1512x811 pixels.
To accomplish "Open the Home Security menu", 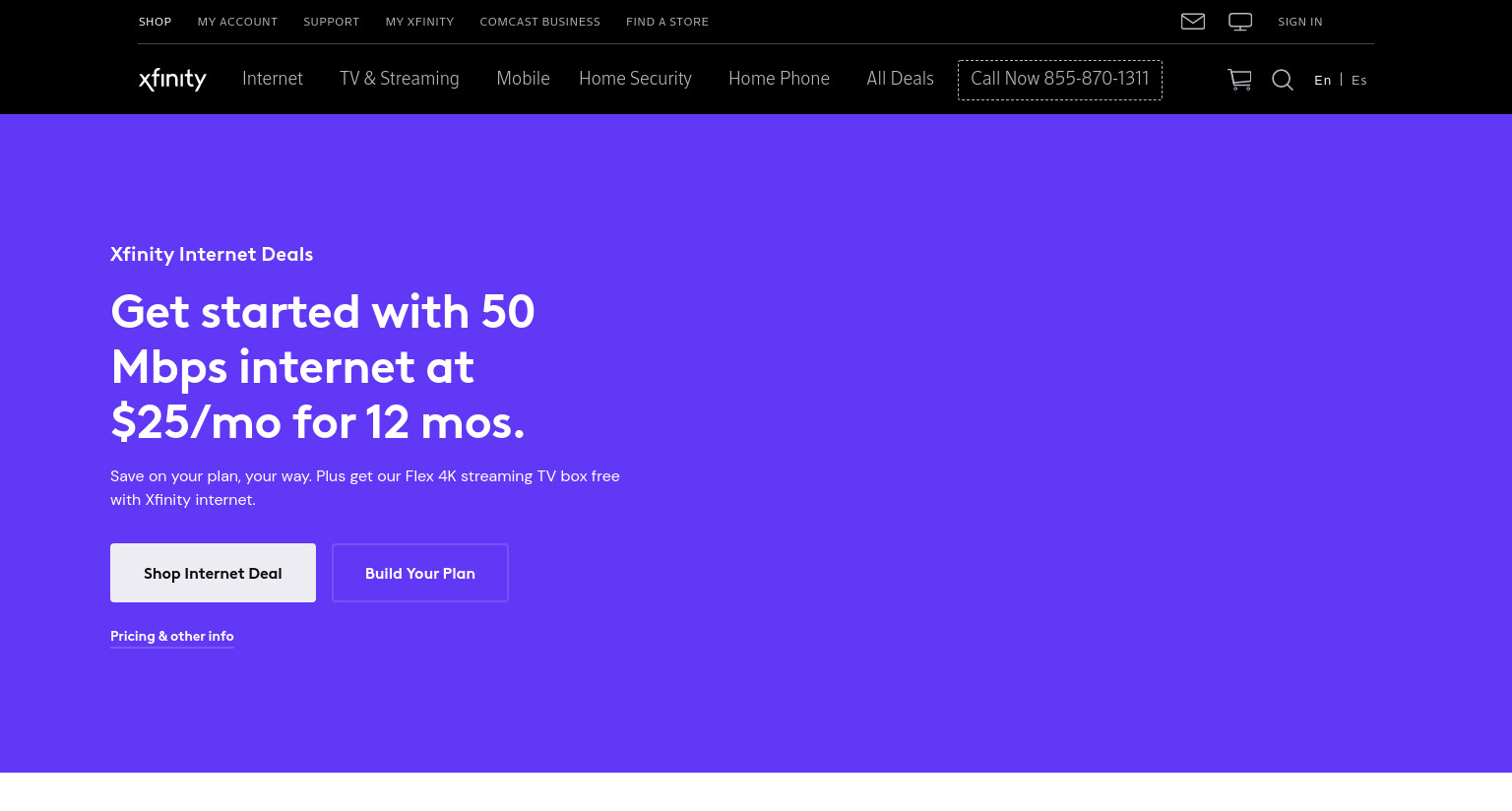I will tap(635, 79).
